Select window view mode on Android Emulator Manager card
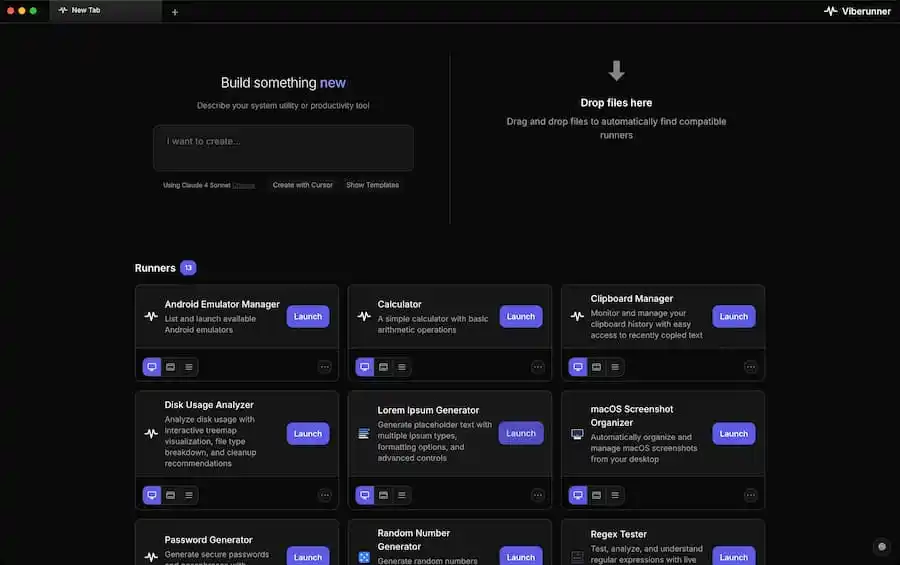This screenshot has height=565, width=900. pos(170,367)
